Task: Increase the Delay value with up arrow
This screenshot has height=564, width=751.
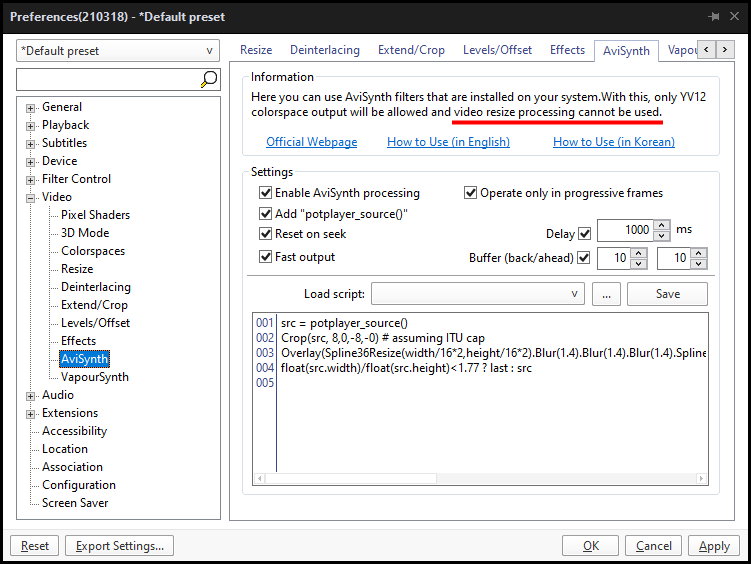Action: (661, 225)
